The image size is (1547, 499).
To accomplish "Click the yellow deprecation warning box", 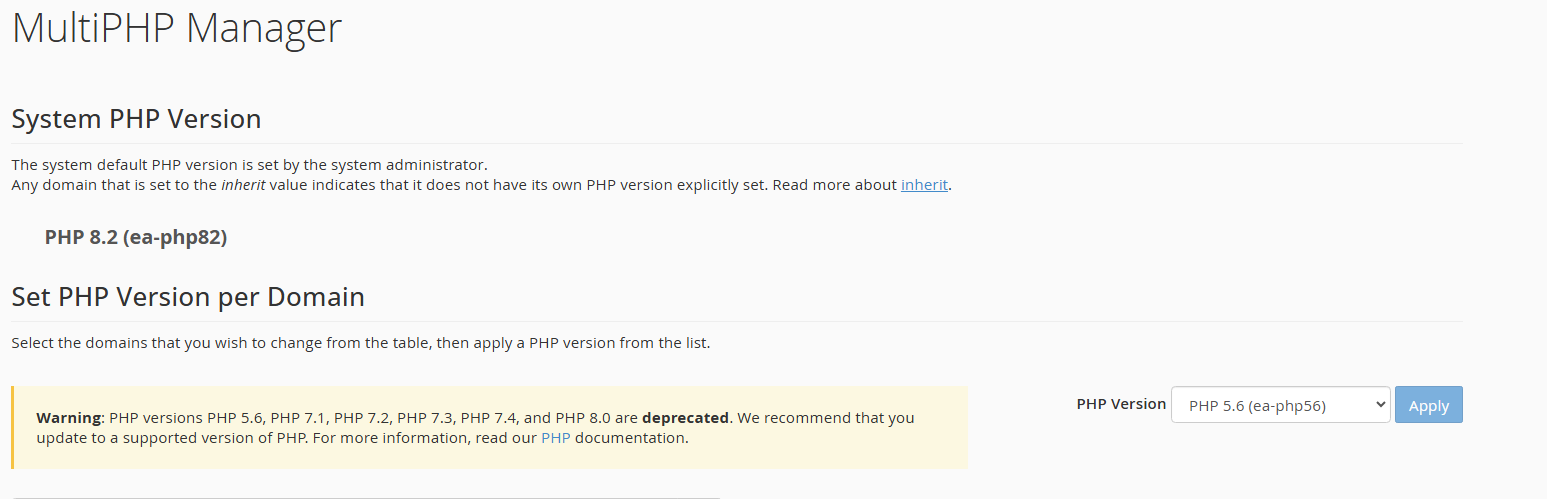I will (489, 428).
